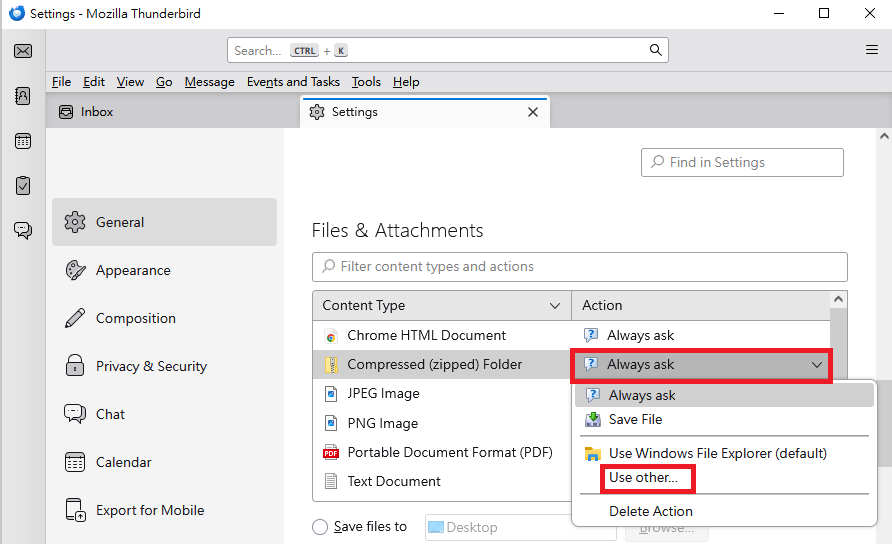This screenshot has height=544, width=892.
Task: Select Delete Action in the dropdown
Action: click(x=650, y=511)
